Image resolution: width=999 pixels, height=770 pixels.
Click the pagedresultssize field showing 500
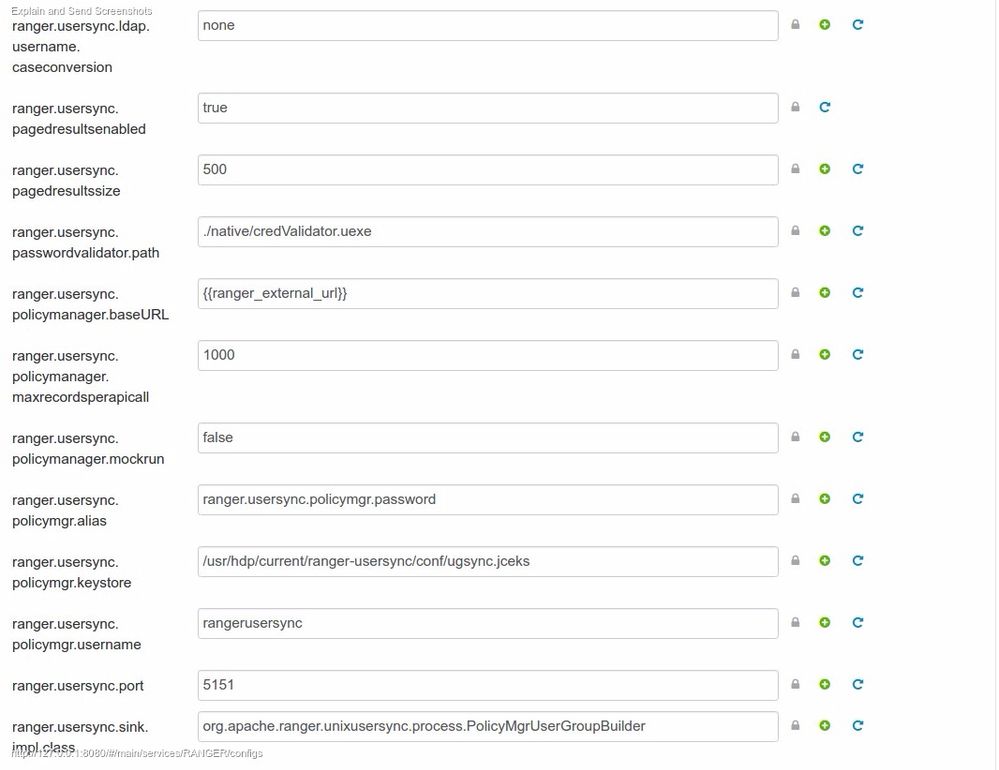pyautogui.click(x=488, y=170)
